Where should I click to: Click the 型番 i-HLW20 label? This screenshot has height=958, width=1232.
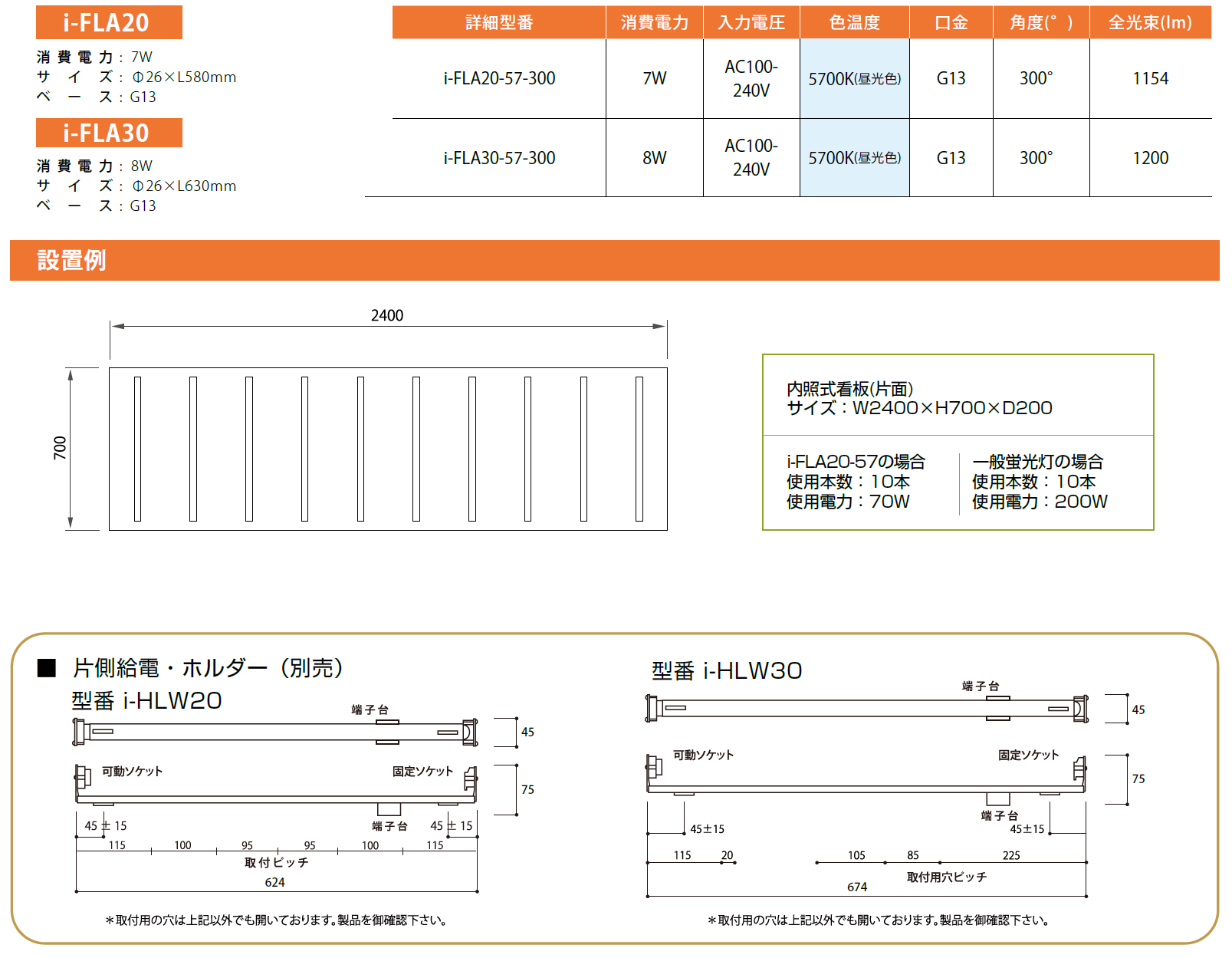pos(146,700)
